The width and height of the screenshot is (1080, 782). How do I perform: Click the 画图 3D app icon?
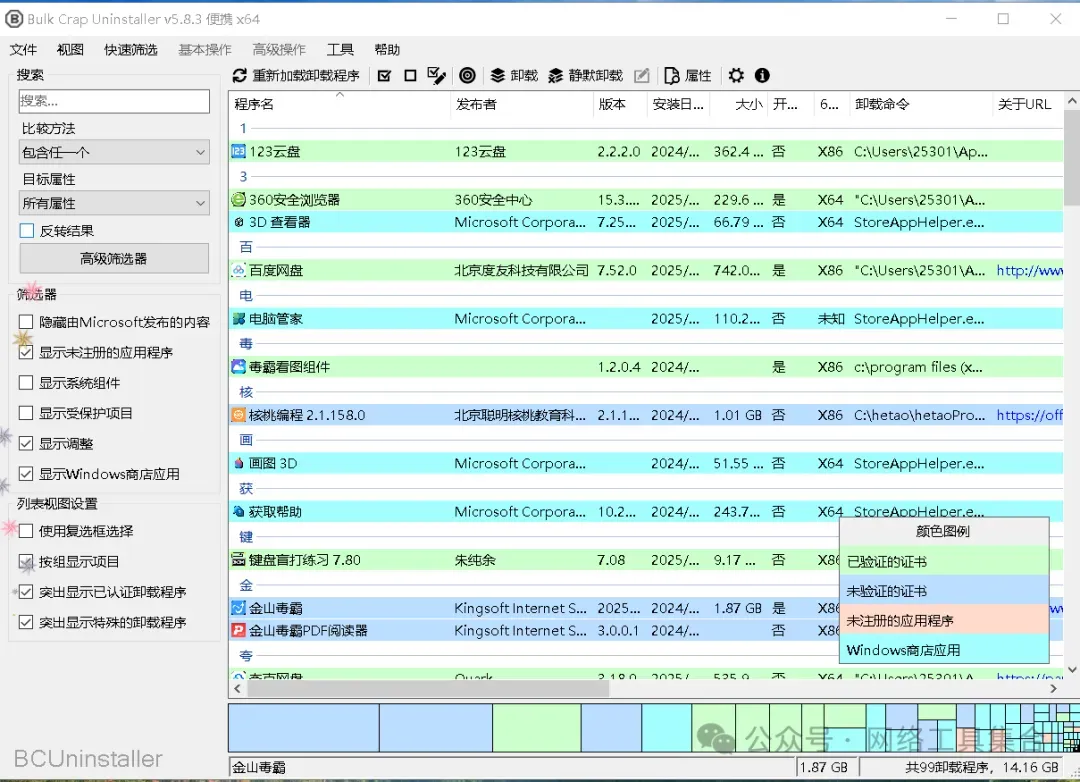pos(238,463)
